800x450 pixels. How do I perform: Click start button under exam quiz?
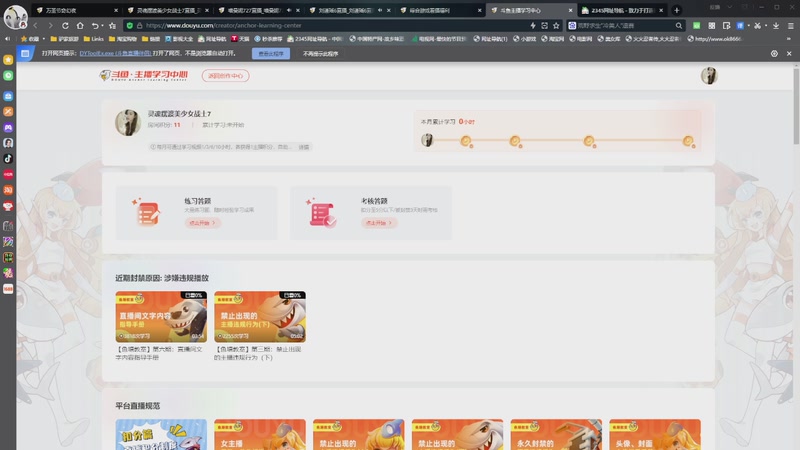pos(379,223)
